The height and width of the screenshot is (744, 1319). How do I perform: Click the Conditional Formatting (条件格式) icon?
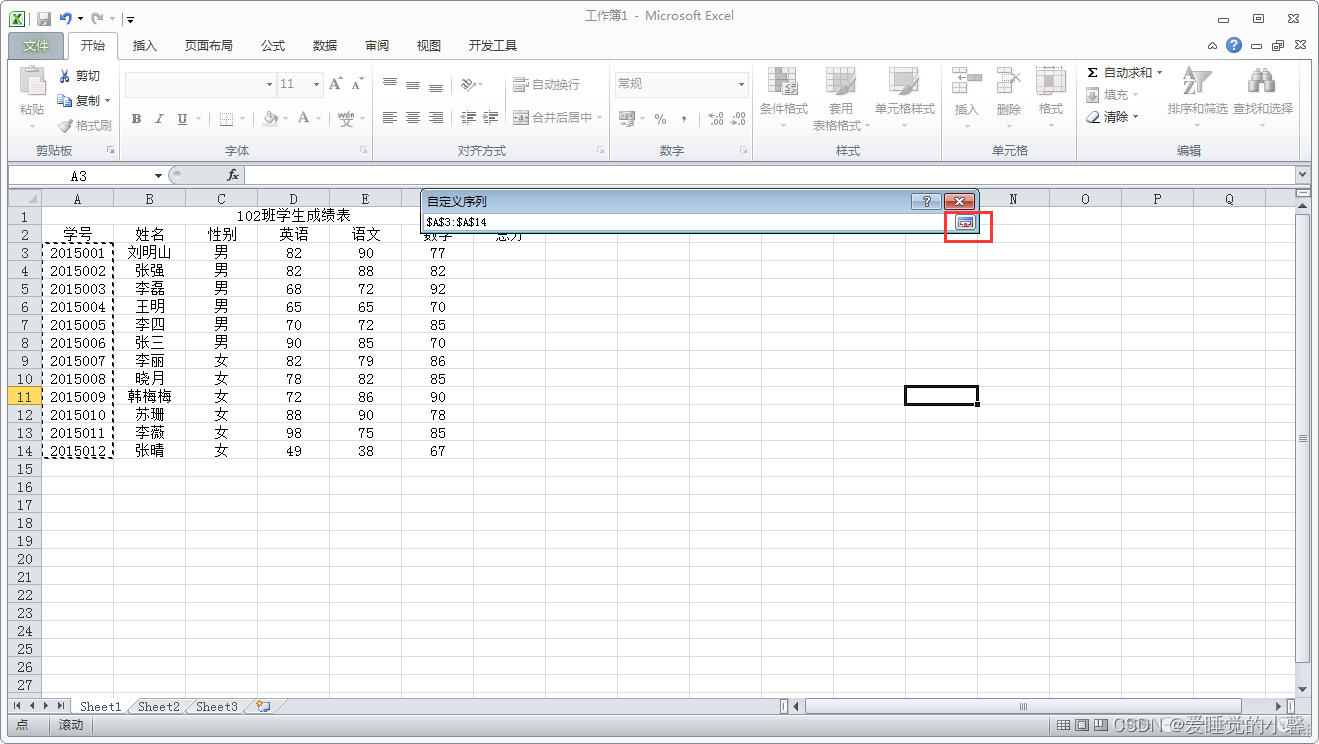click(x=783, y=83)
